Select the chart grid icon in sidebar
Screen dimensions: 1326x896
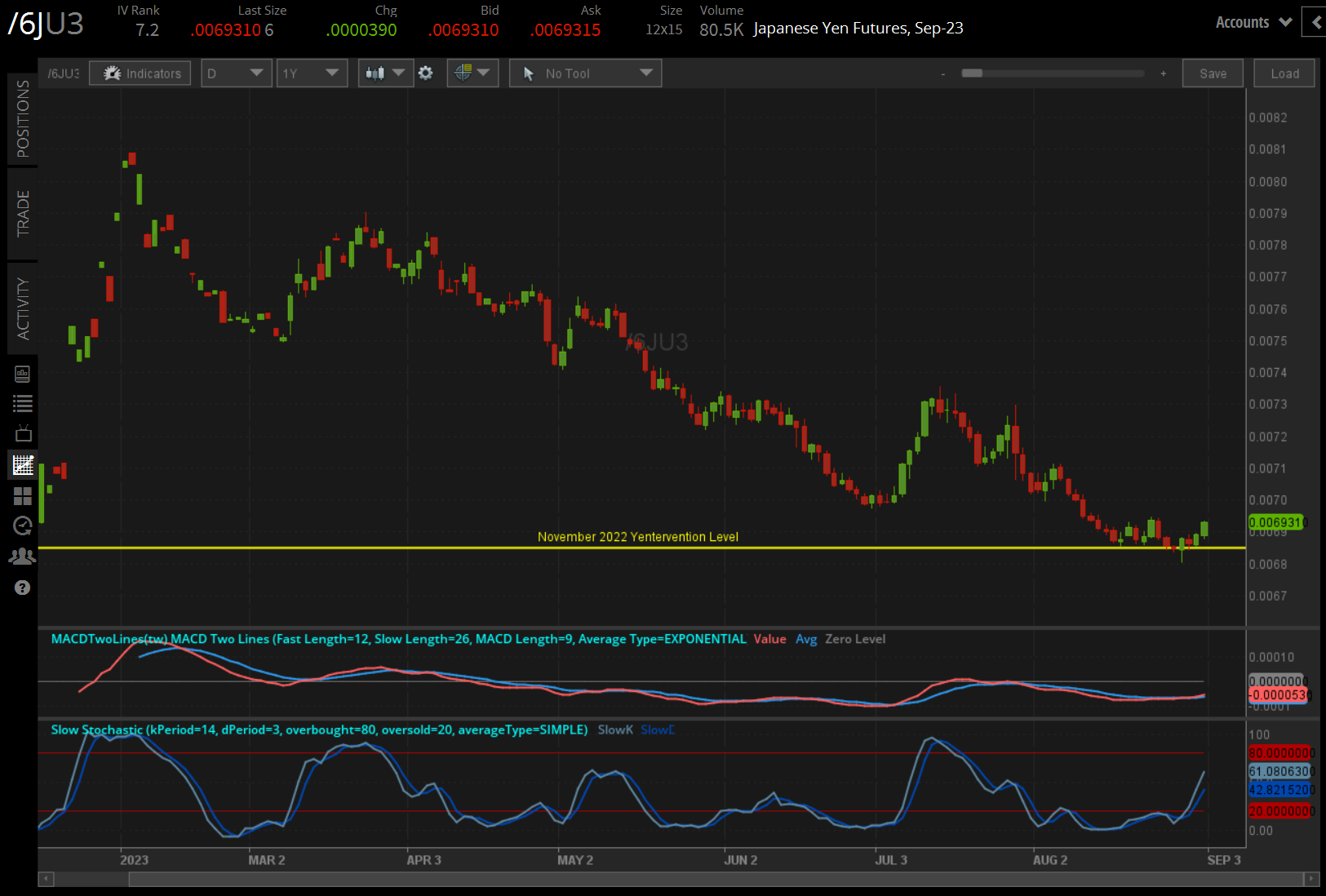(x=23, y=465)
